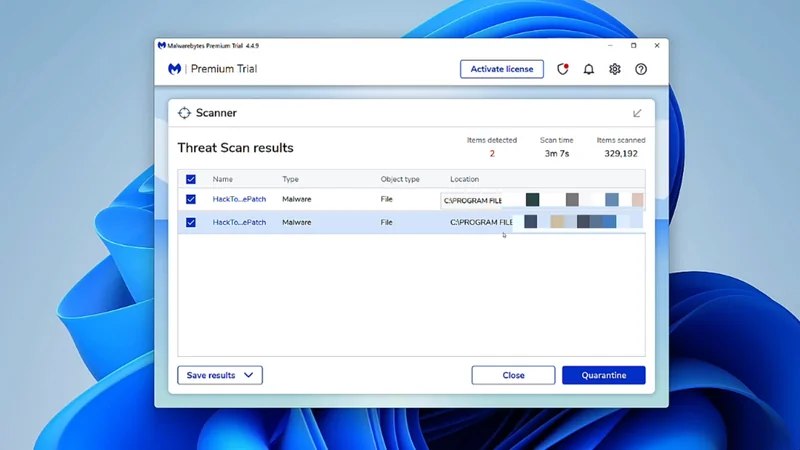Open the help question mark icon
This screenshot has height=450, width=800.
[x=641, y=69]
